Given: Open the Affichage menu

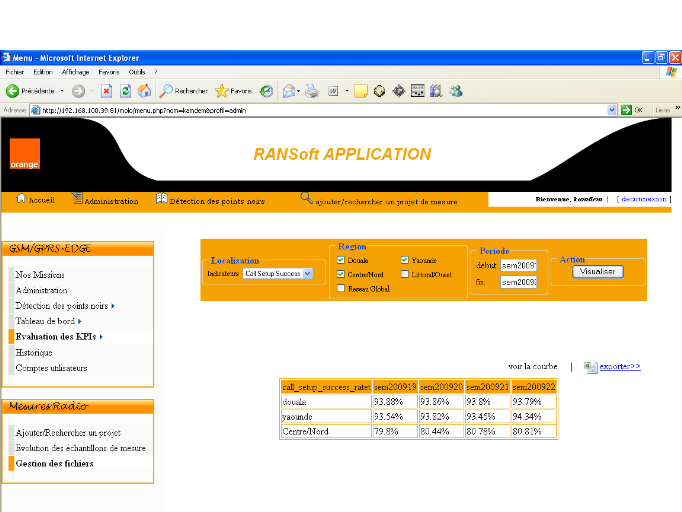Looking at the screenshot, I should pos(75,72).
